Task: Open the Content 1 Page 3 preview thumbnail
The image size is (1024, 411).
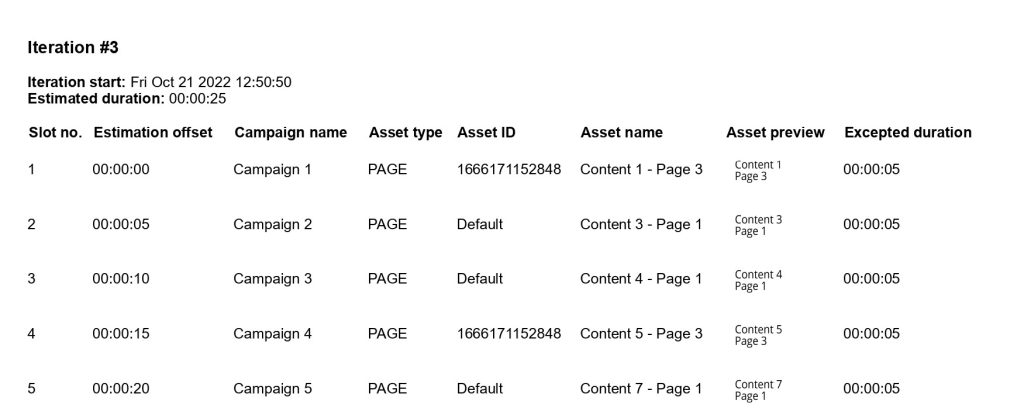Action: click(758, 171)
